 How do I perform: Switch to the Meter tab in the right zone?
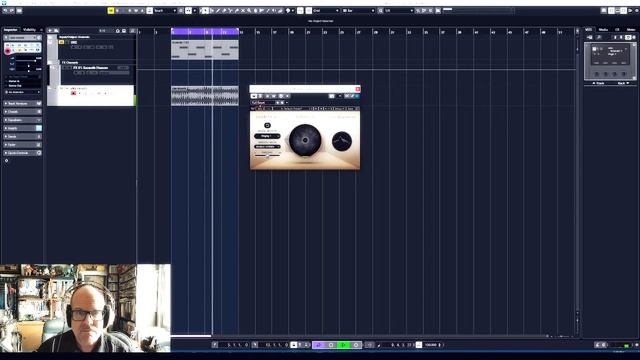coord(631,29)
